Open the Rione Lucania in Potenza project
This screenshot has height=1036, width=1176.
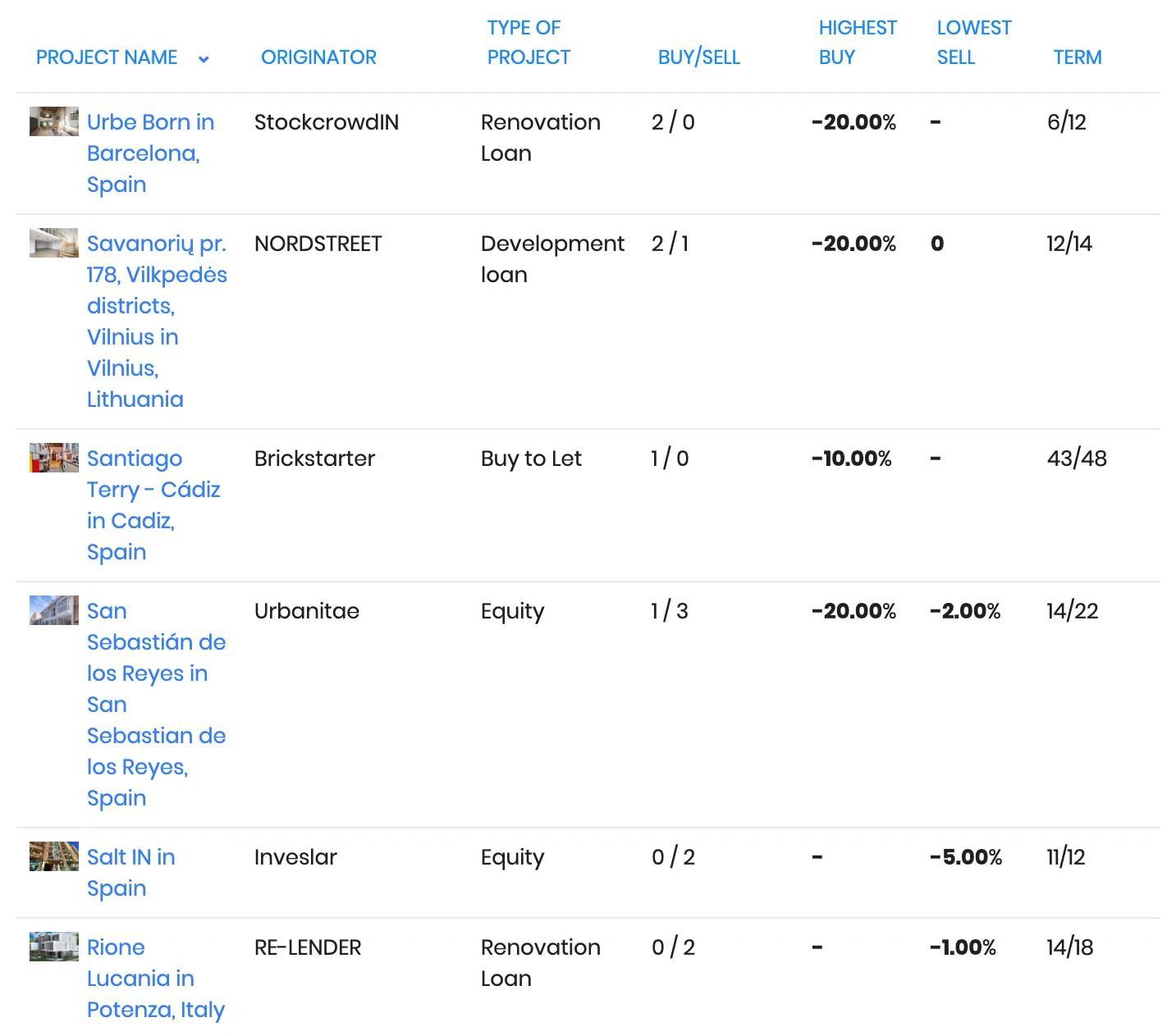pyautogui.click(x=156, y=979)
